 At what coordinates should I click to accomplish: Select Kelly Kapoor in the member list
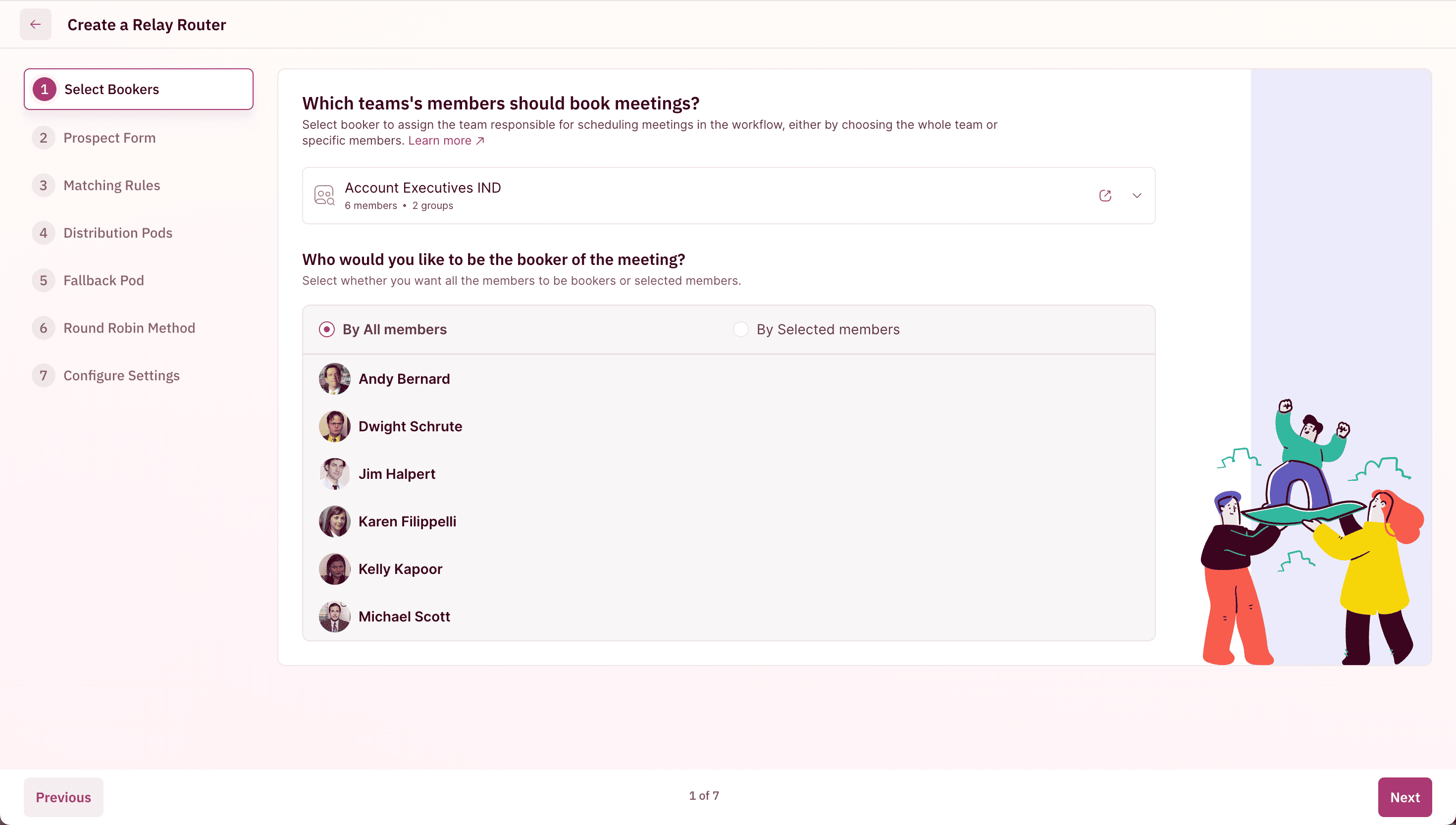click(x=400, y=569)
